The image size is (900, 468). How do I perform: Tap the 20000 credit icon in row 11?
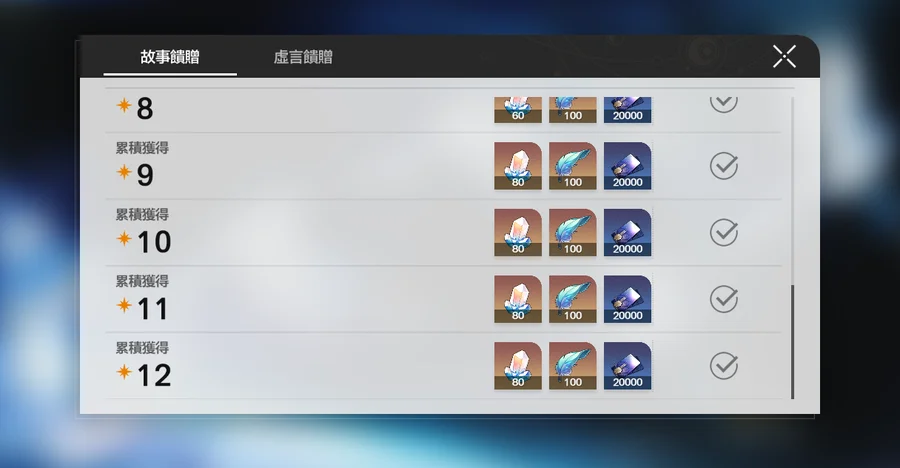pos(627,299)
